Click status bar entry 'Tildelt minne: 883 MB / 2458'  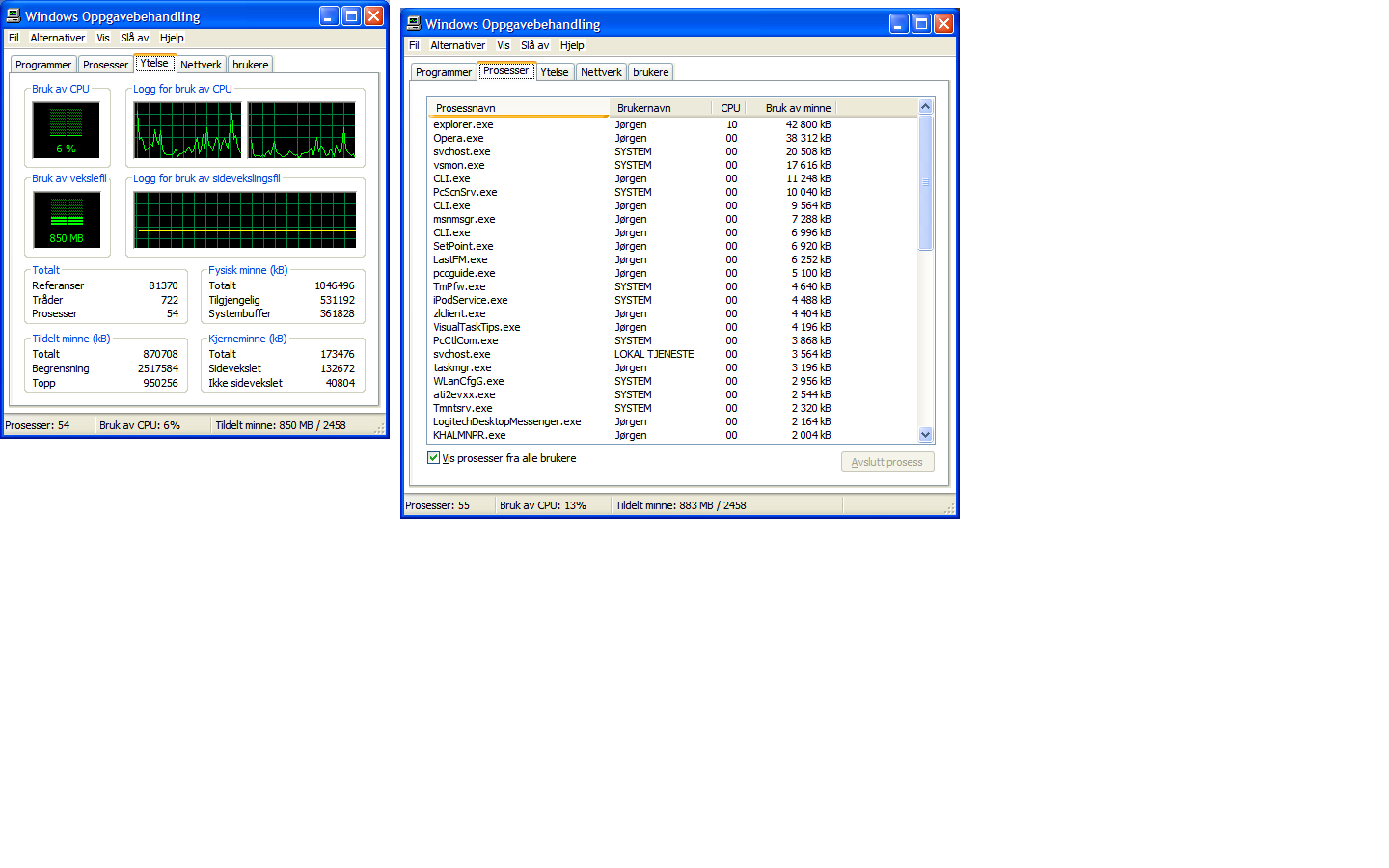pyautogui.click(x=681, y=505)
